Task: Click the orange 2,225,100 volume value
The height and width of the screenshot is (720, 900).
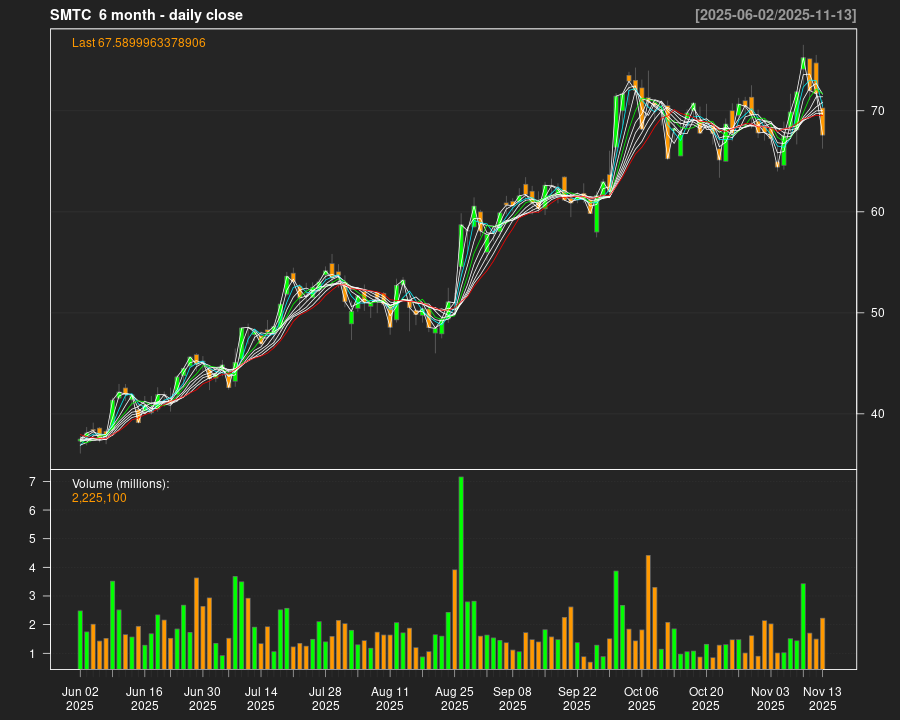Action: coord(99,498)
